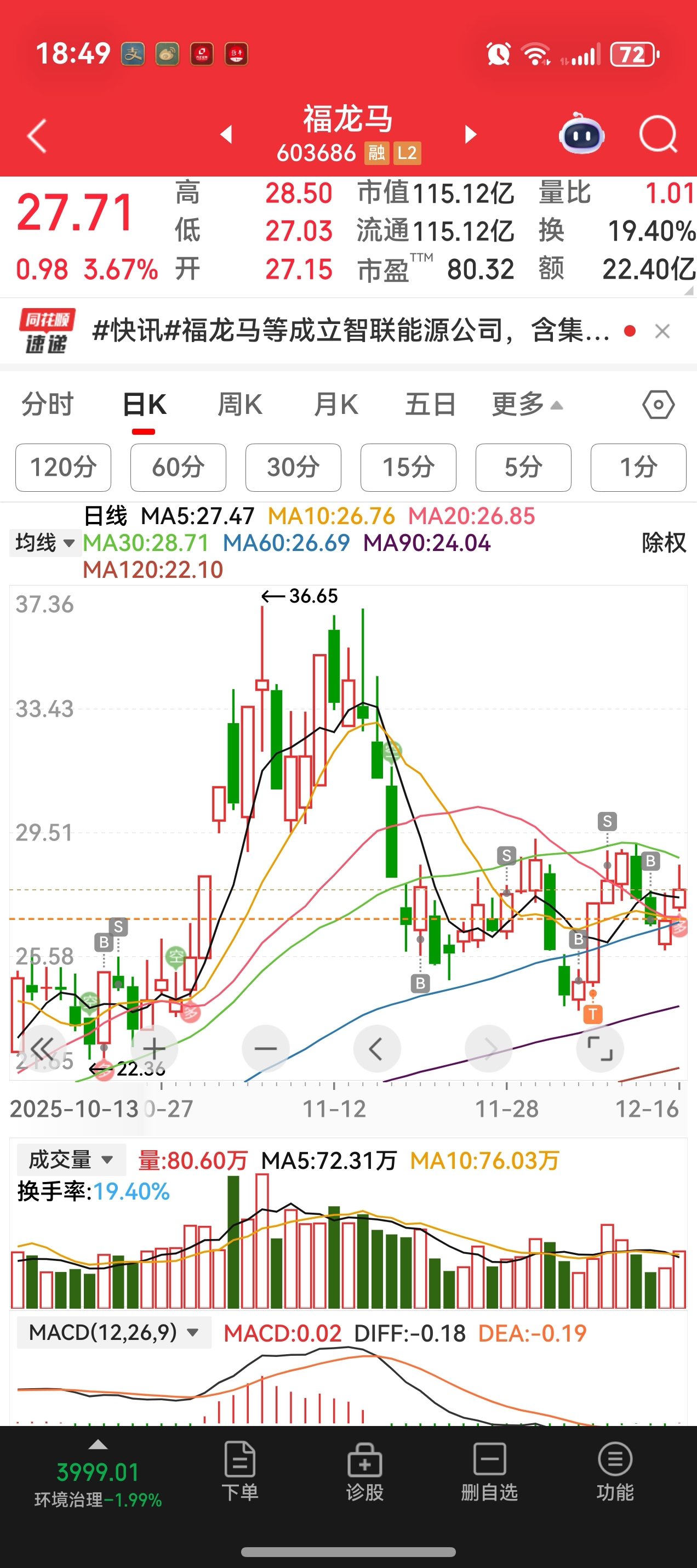Open 下单 order page

(x=239, y=1471)
